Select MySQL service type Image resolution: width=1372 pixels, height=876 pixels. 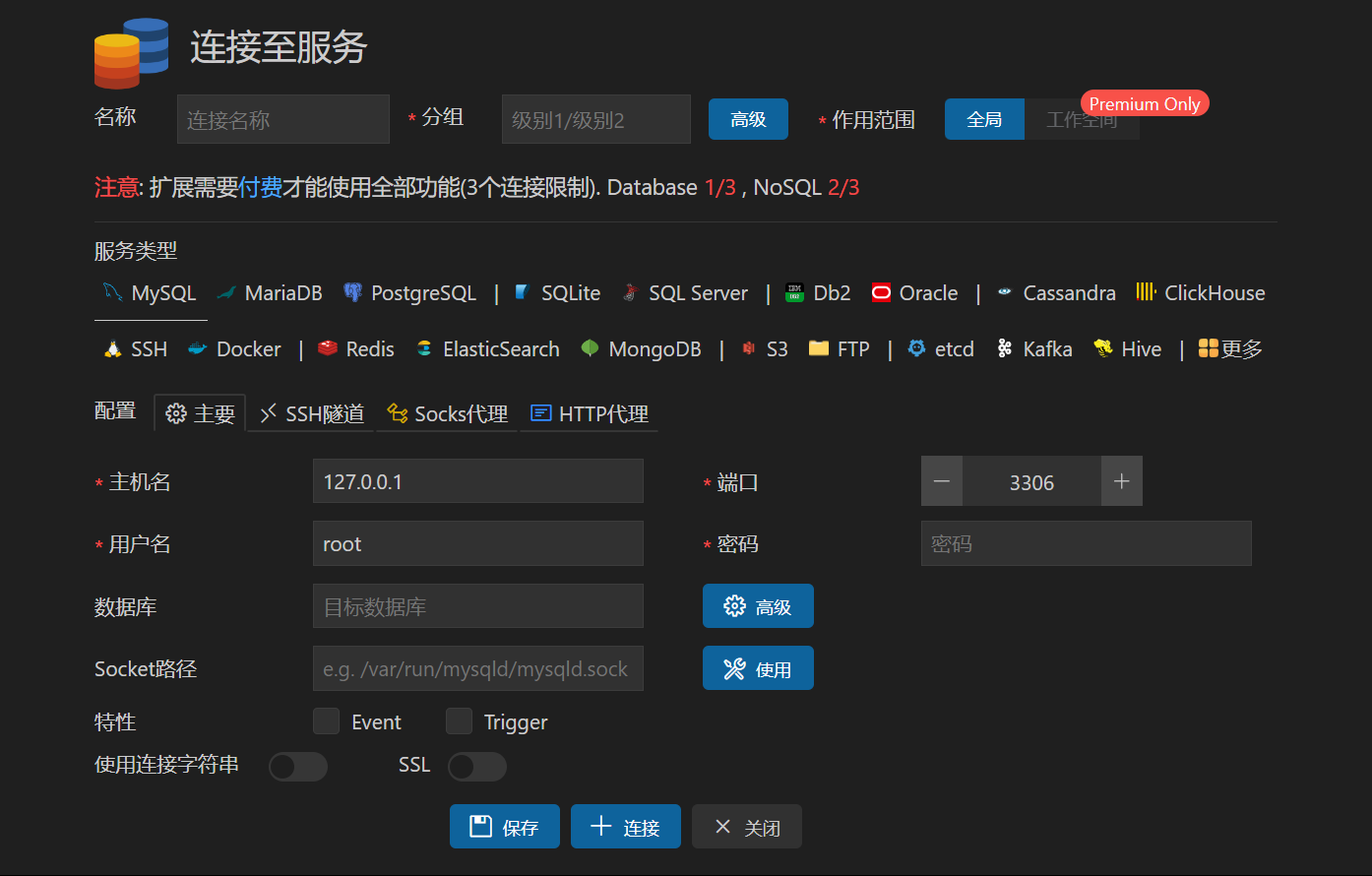151,293
